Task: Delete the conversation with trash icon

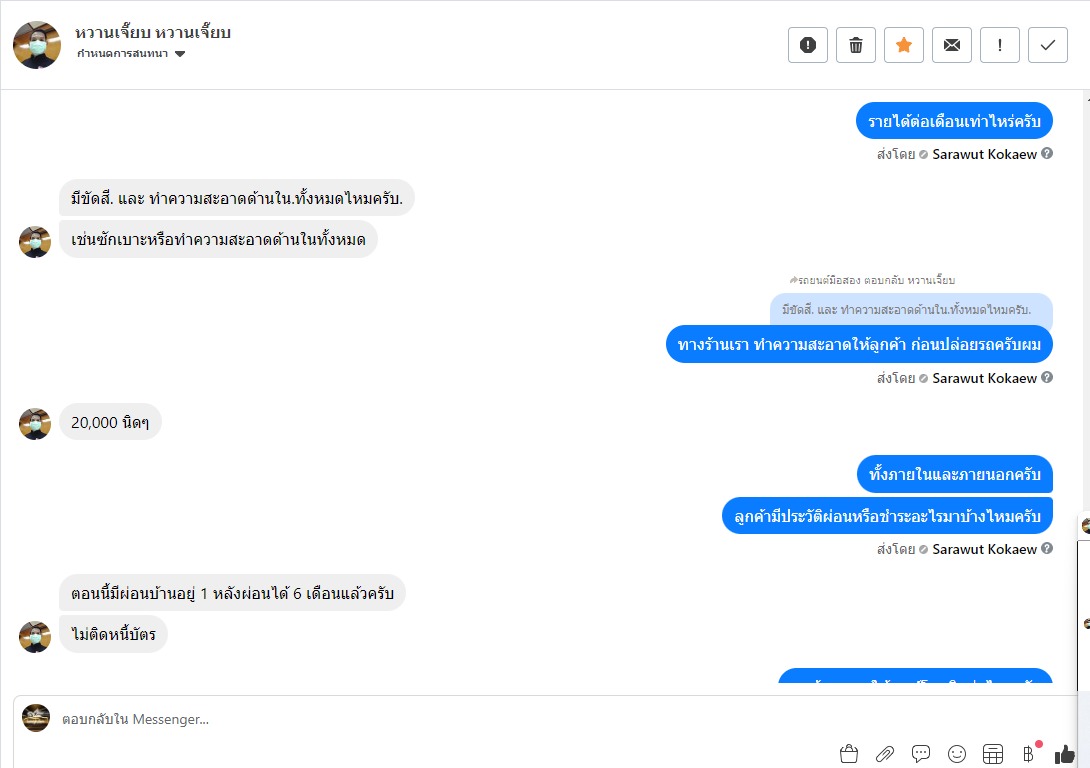Action: pos(856,45)
